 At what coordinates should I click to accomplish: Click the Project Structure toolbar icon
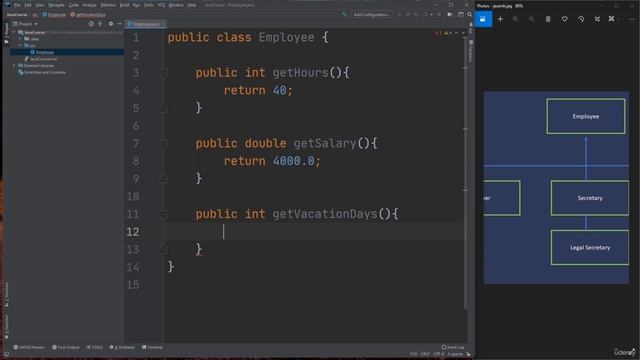pyautogui.click(x=461, y=15)
